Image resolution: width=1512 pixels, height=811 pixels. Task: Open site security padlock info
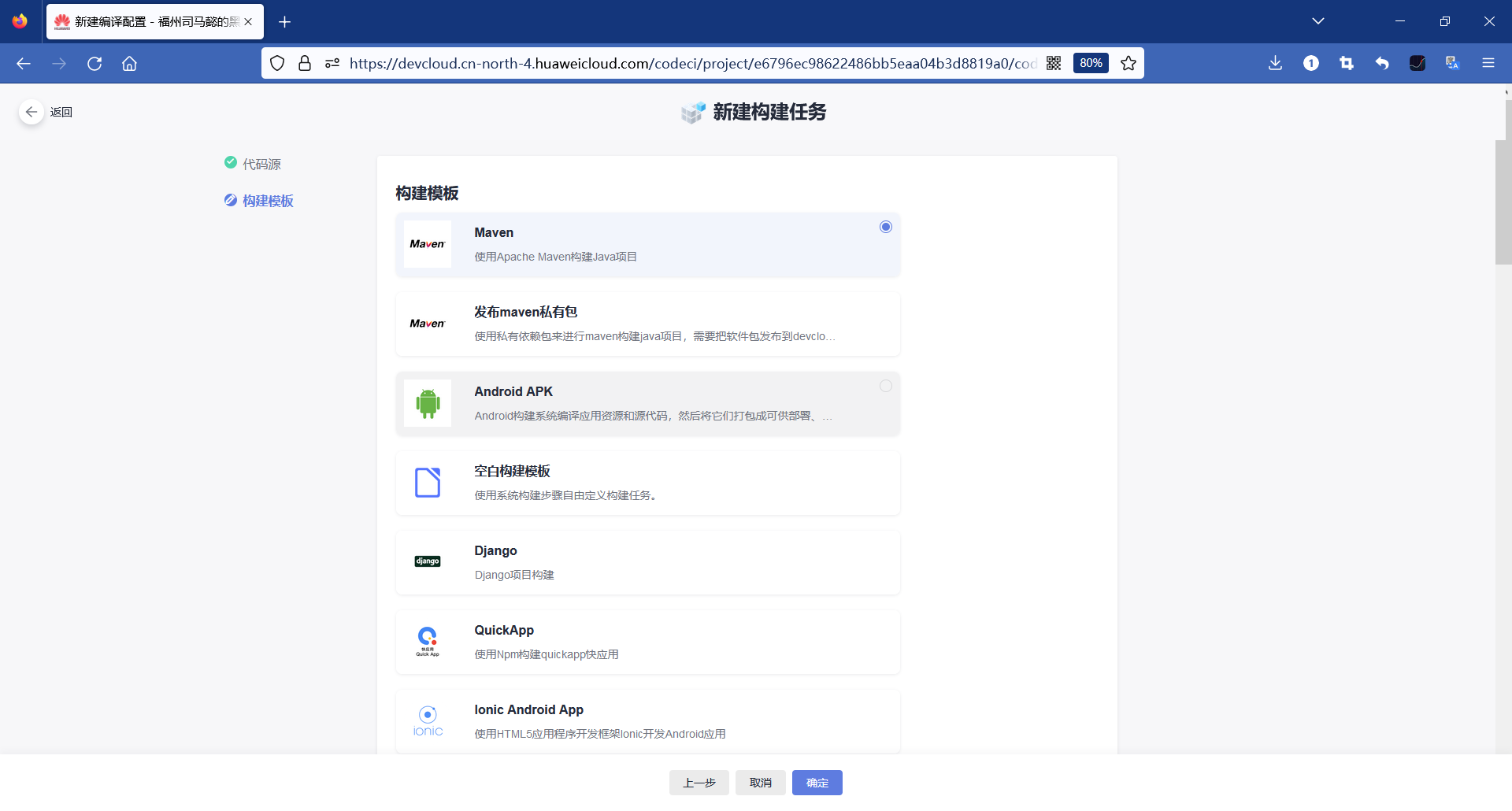click(x=305, y=64)
